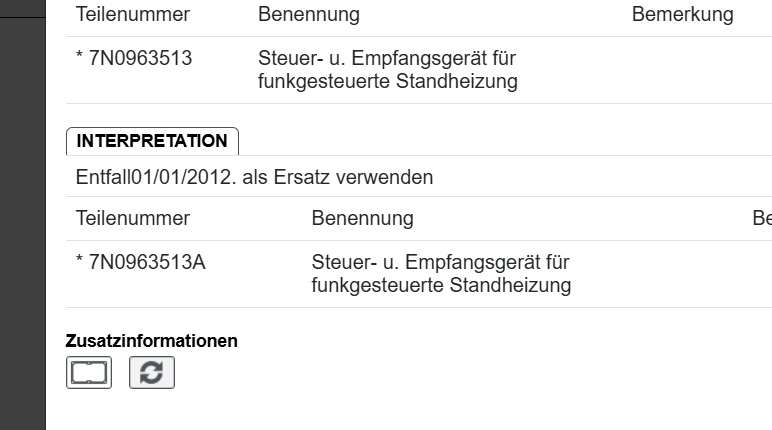Open the INTERPRETATION tab

152,141
